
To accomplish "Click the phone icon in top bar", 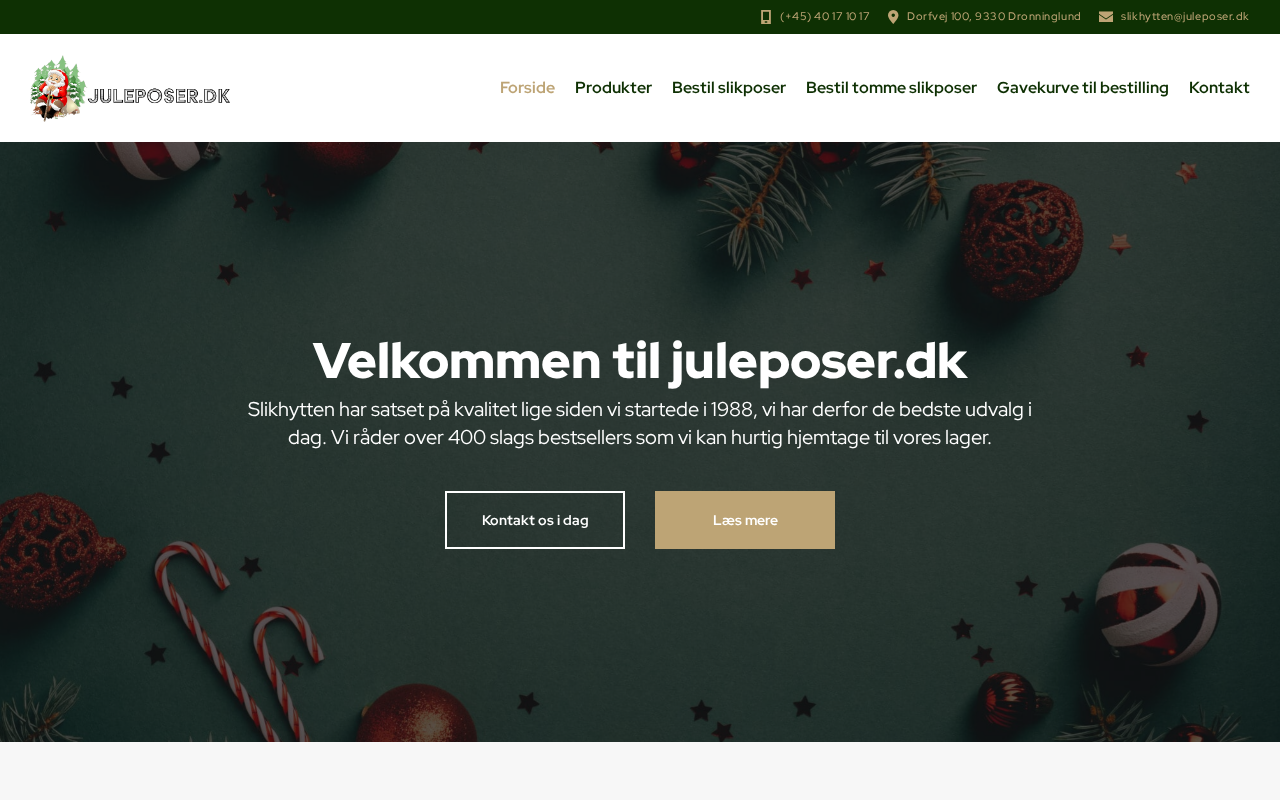I will [766, 17].
